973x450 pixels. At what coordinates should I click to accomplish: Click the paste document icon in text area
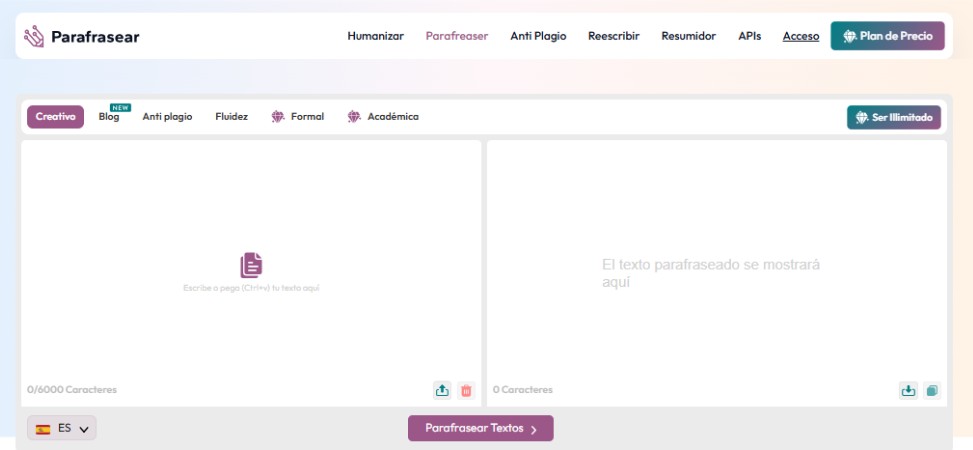pyautogui.click(x=251, y=265)
